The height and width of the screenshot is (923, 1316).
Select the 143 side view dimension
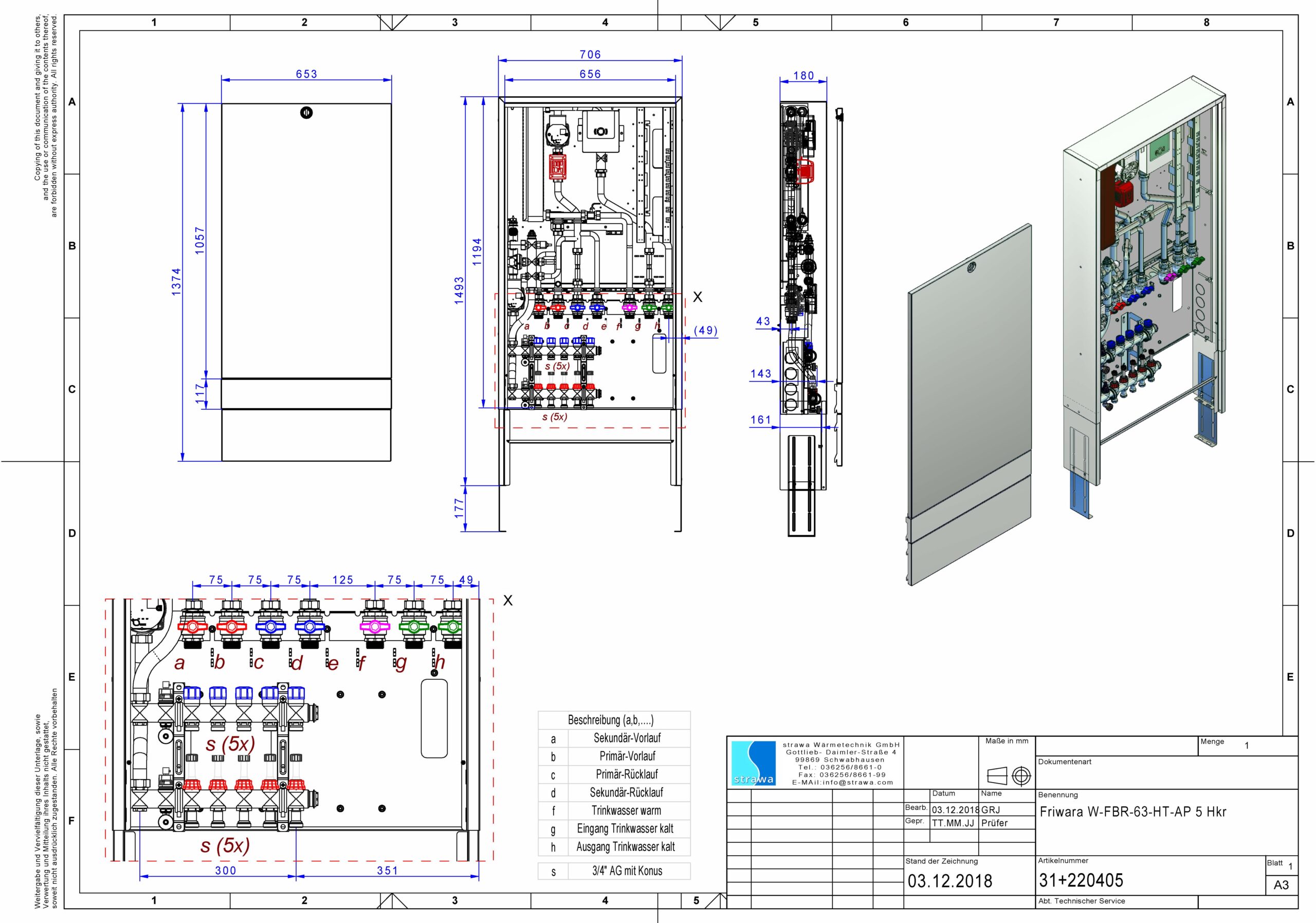[x=761, y=374]
